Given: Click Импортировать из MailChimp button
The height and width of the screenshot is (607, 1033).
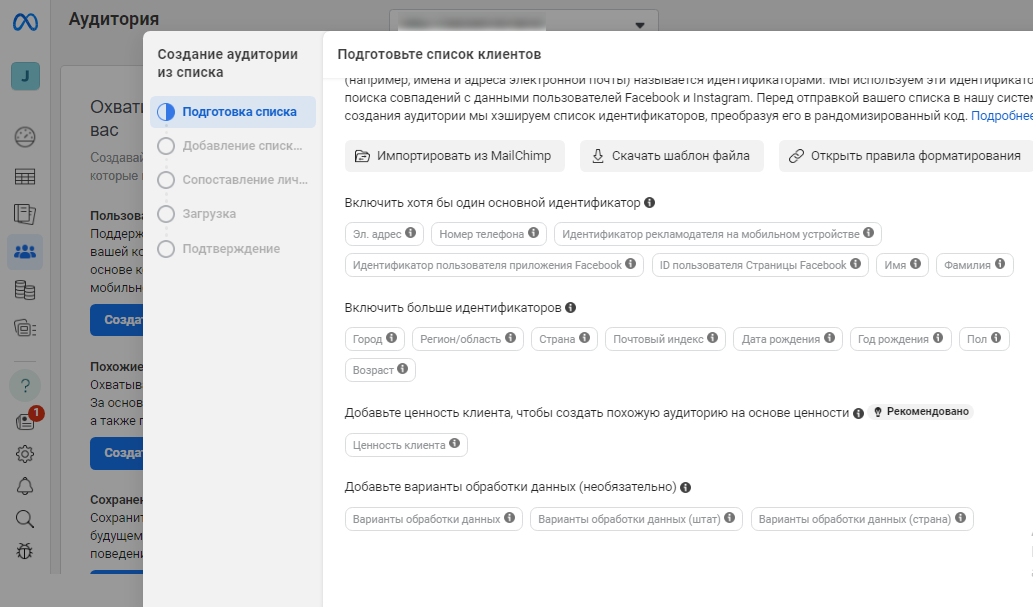Looking at the screenshot, I should tap(455, 156).
